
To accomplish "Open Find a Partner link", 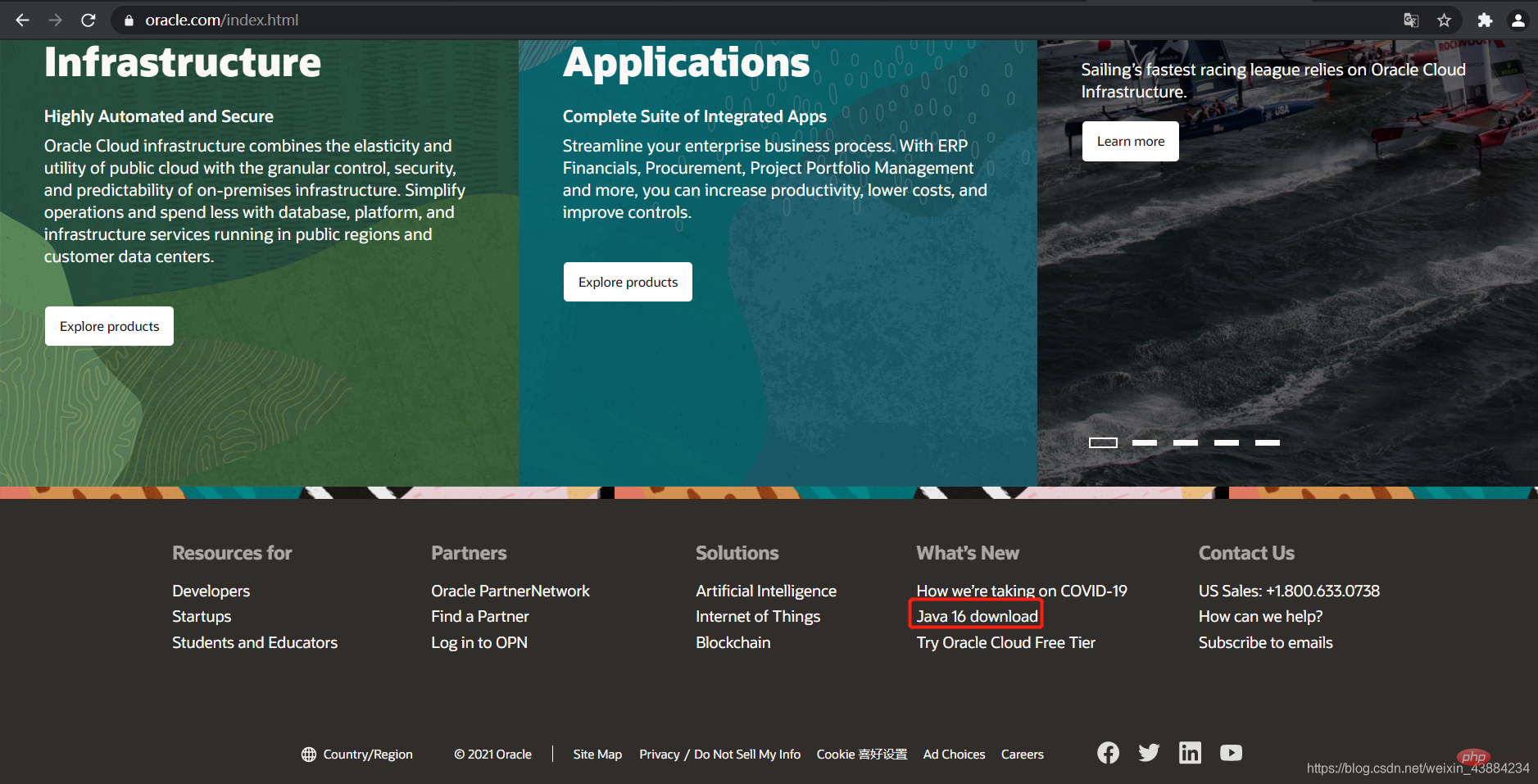I will 480,616.
